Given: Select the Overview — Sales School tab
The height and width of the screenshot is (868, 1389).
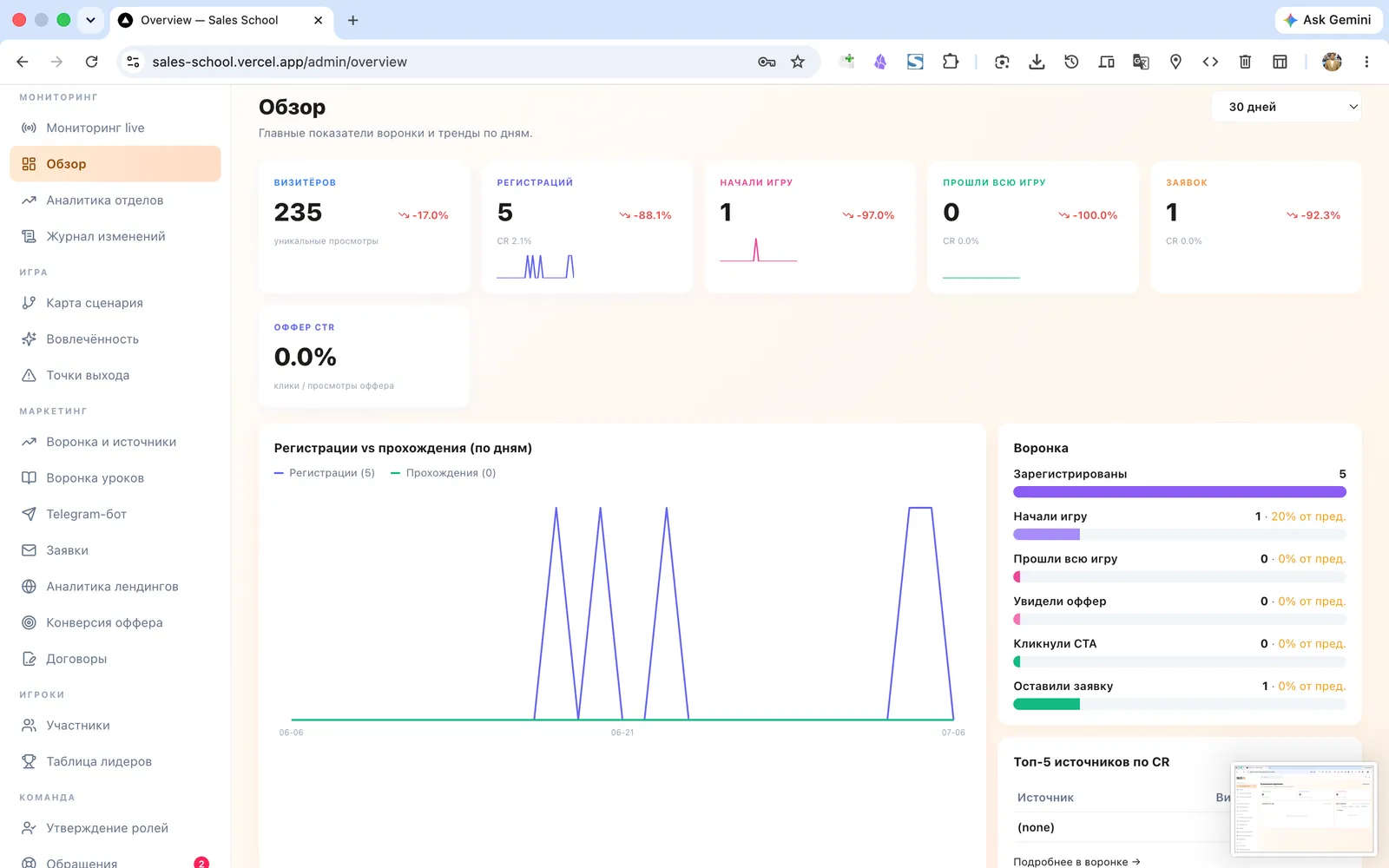Looking at the screenshot, I should point(221,20).
